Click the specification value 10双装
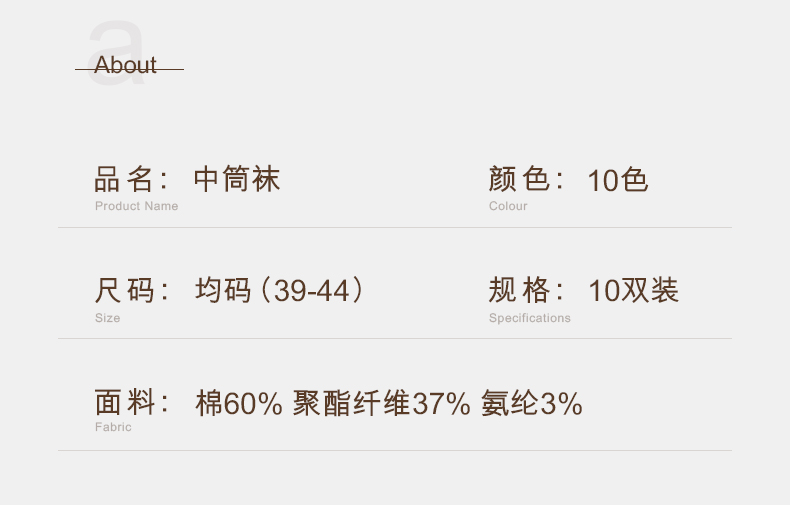 click(634, 290)
